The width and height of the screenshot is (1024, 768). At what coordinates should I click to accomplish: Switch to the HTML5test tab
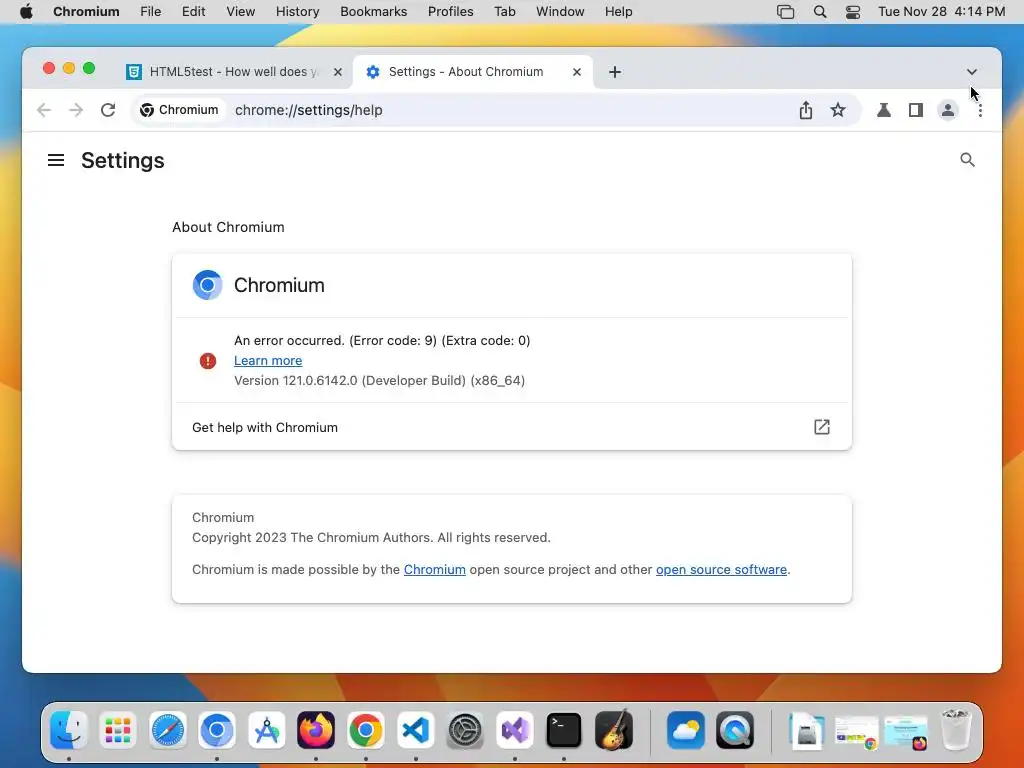pyautogui.click(x=235, y=72)
